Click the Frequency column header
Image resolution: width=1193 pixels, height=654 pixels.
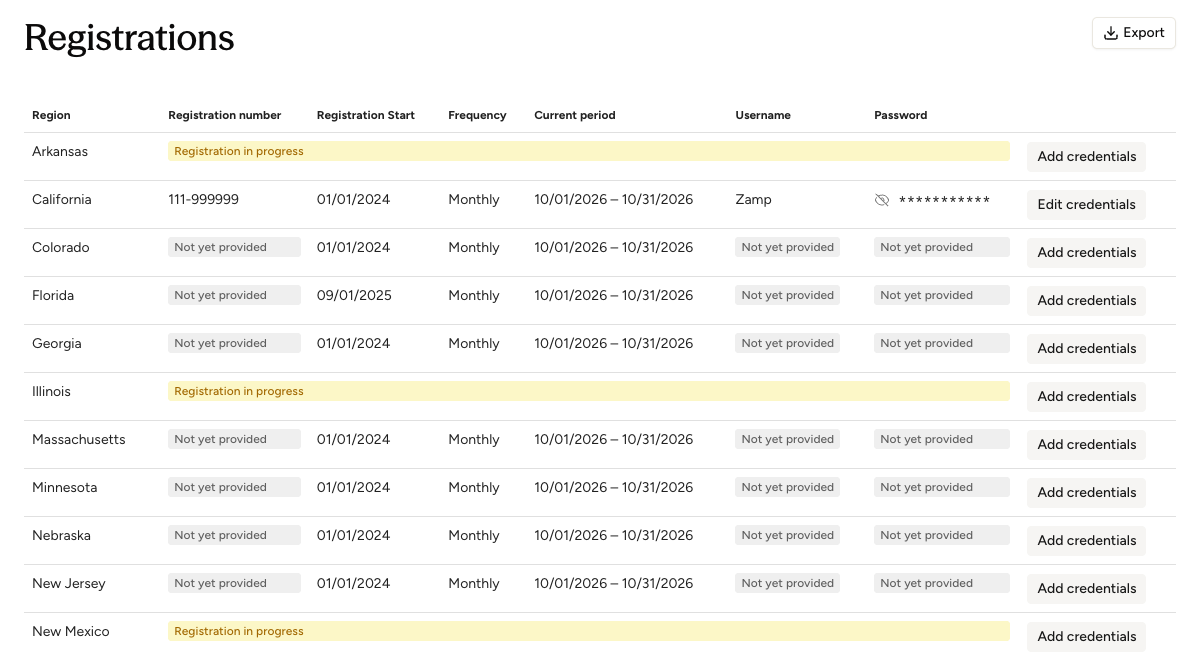pos(477,116)
